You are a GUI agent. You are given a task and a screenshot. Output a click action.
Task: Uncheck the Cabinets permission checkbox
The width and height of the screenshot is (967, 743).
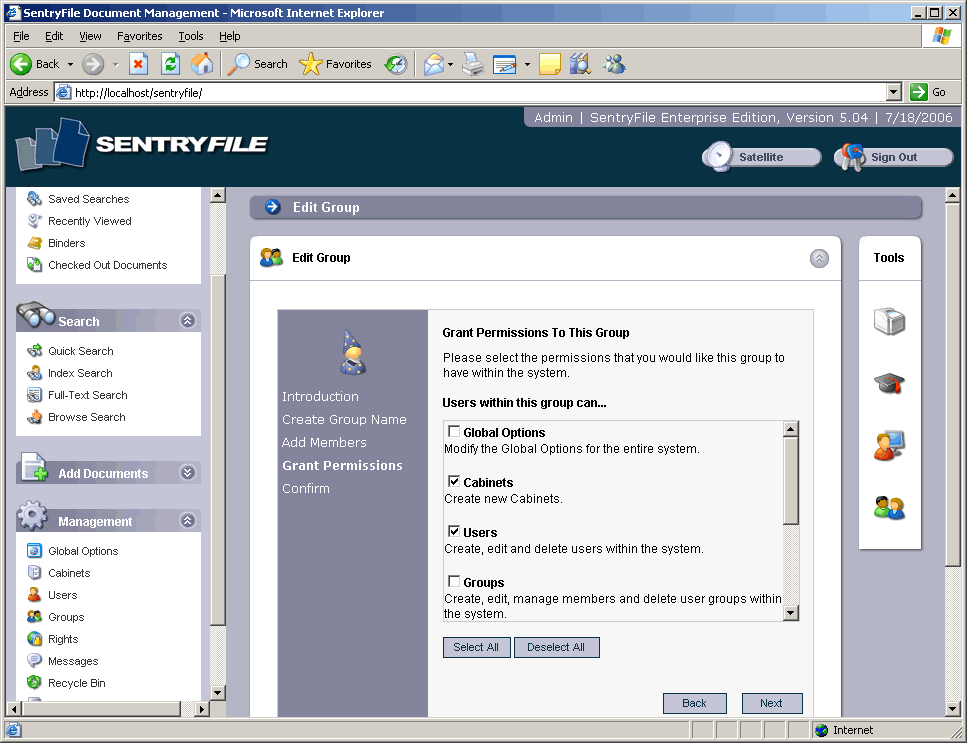[454, 482]
